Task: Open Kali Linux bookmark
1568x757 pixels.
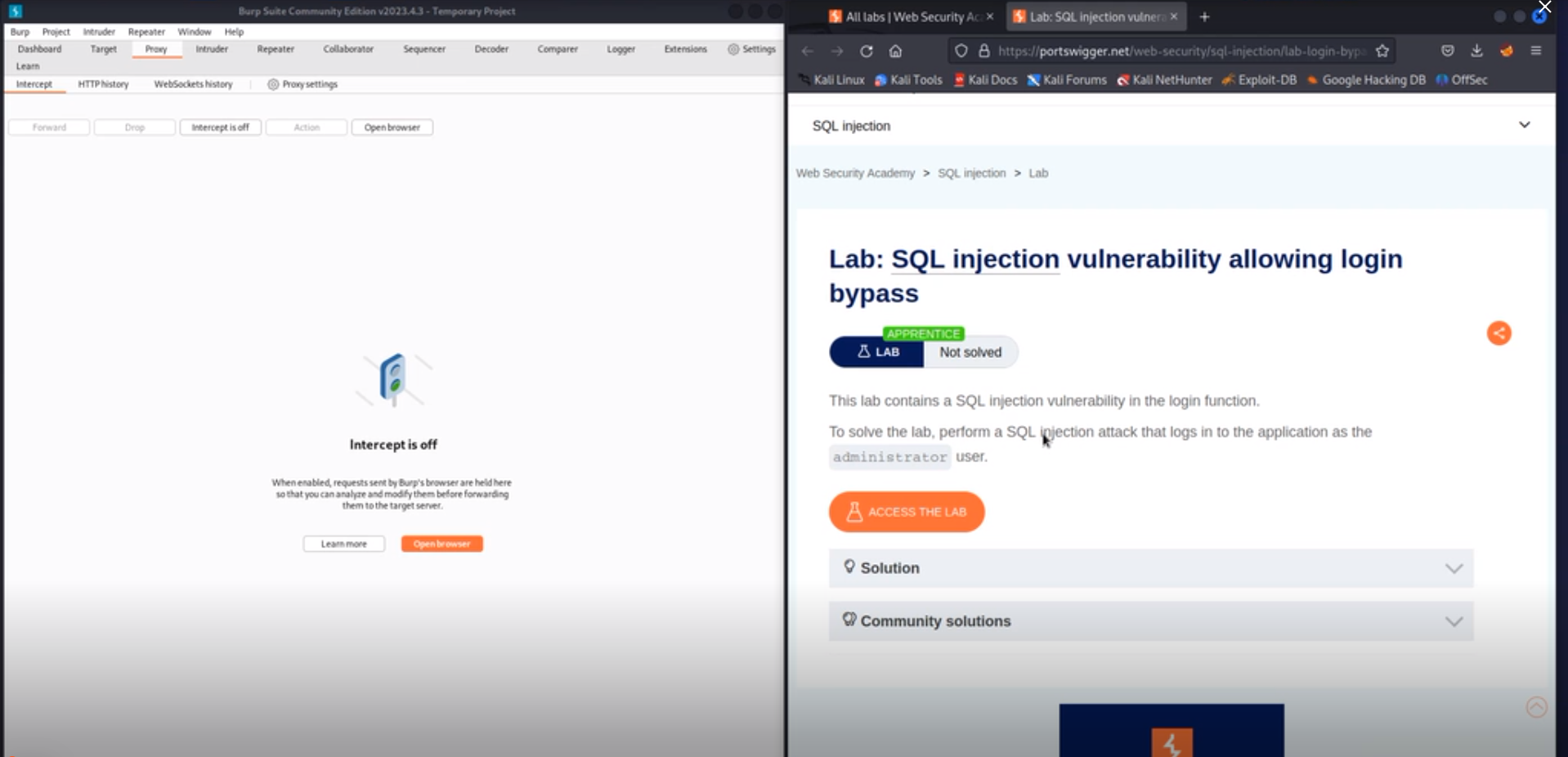Action: pos(832,80)
